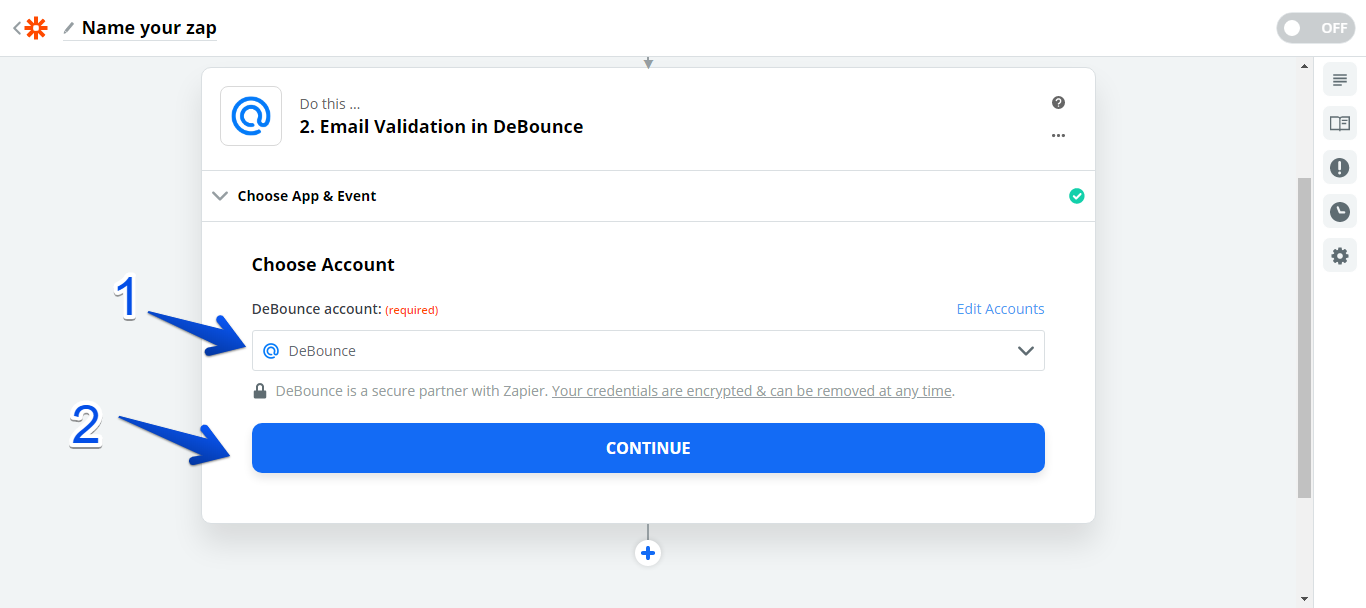1366x608 pixels.
Task: Click the Name your zap title field
Action: coord(149,28)
